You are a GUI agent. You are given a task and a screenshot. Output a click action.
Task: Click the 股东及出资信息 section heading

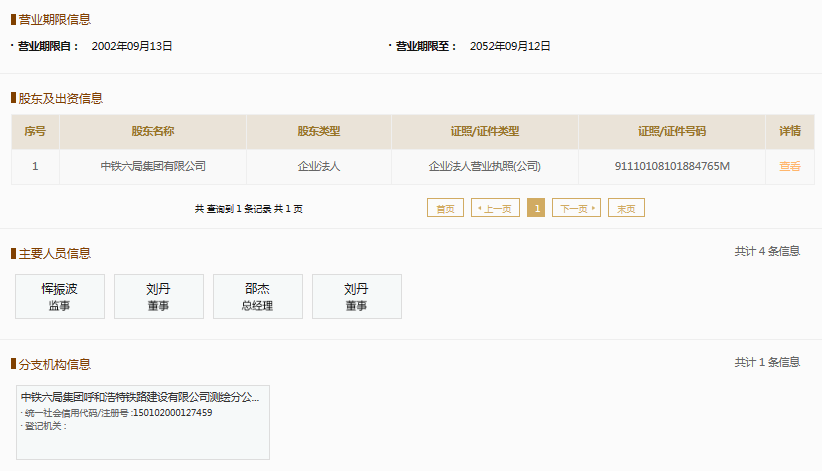point(60,99)
